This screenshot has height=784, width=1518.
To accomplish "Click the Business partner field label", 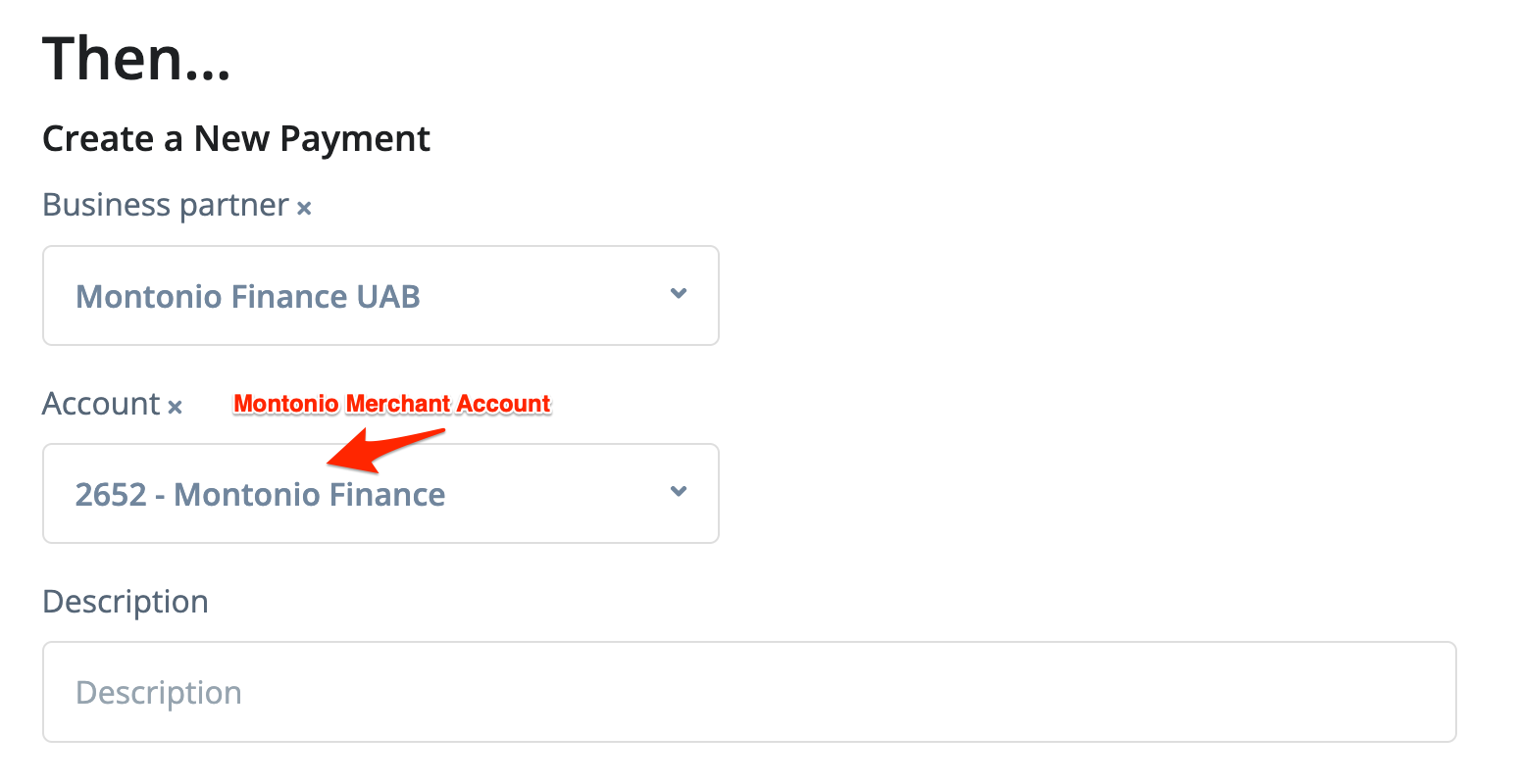I will (166, 205).
